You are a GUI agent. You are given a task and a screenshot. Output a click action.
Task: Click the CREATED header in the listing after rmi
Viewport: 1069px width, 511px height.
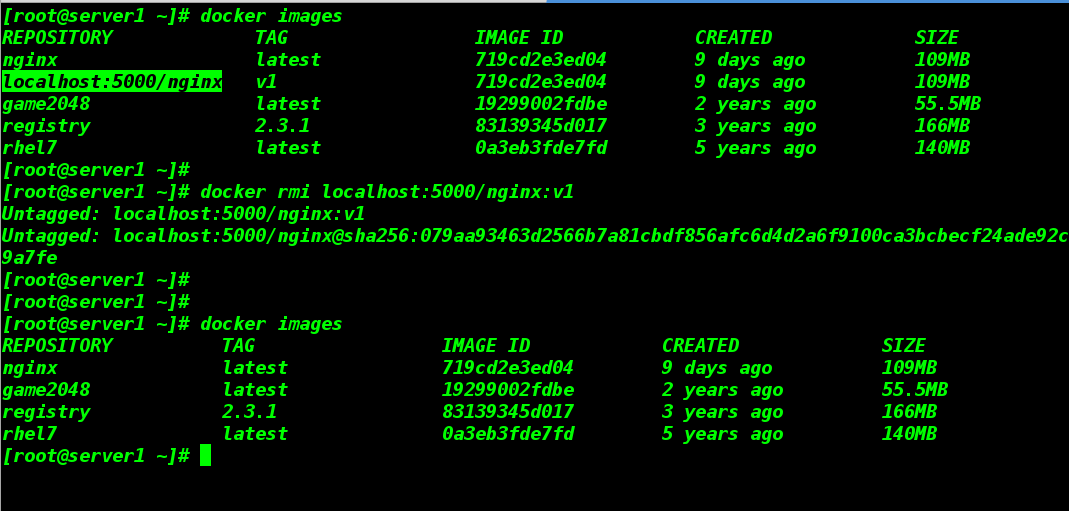701,345
